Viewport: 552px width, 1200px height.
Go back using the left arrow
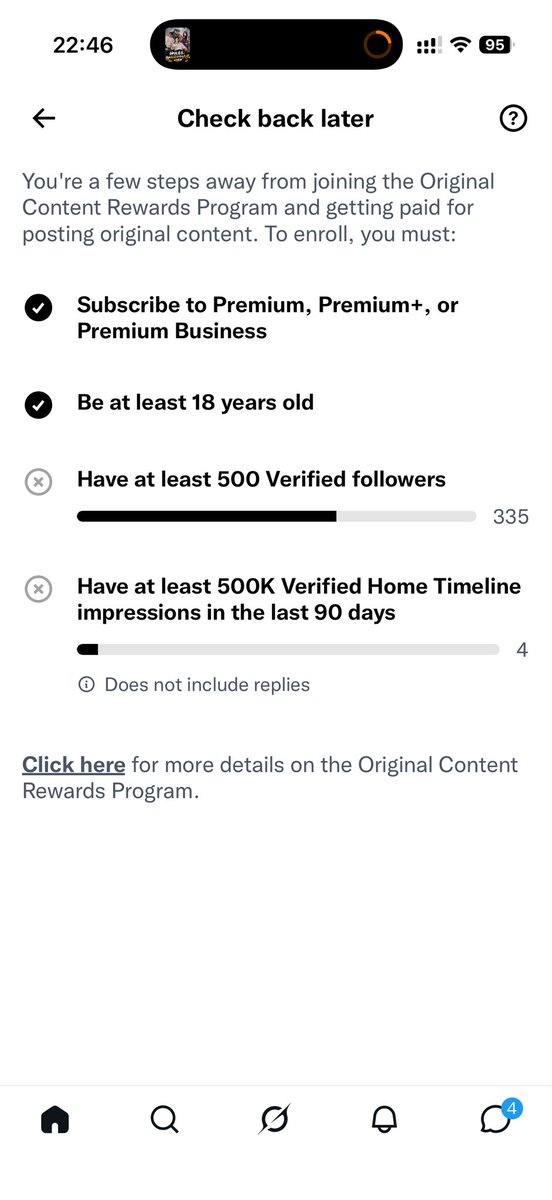point(44,118)
